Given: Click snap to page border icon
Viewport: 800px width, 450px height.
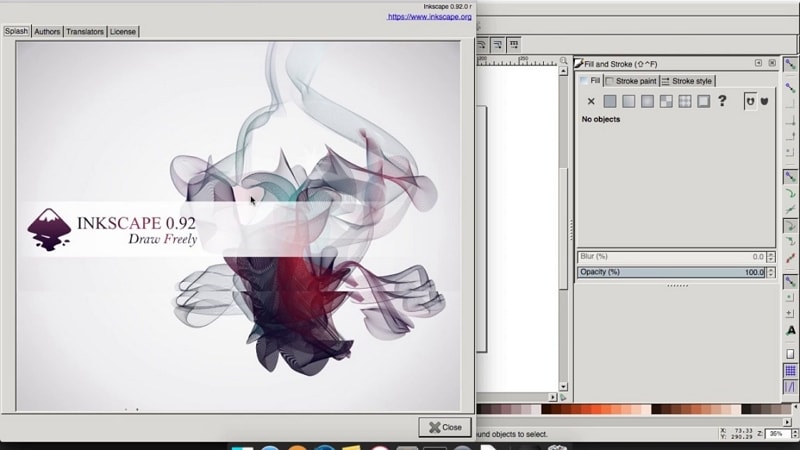Looking at the screenshot, I should coord(790,354).
